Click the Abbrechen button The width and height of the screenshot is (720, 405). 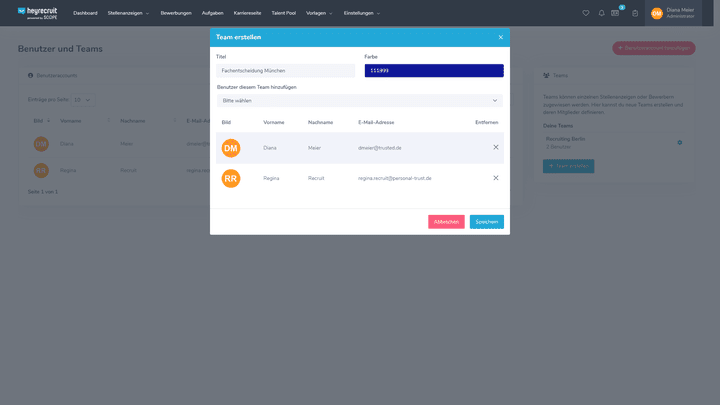coord(446,222)
